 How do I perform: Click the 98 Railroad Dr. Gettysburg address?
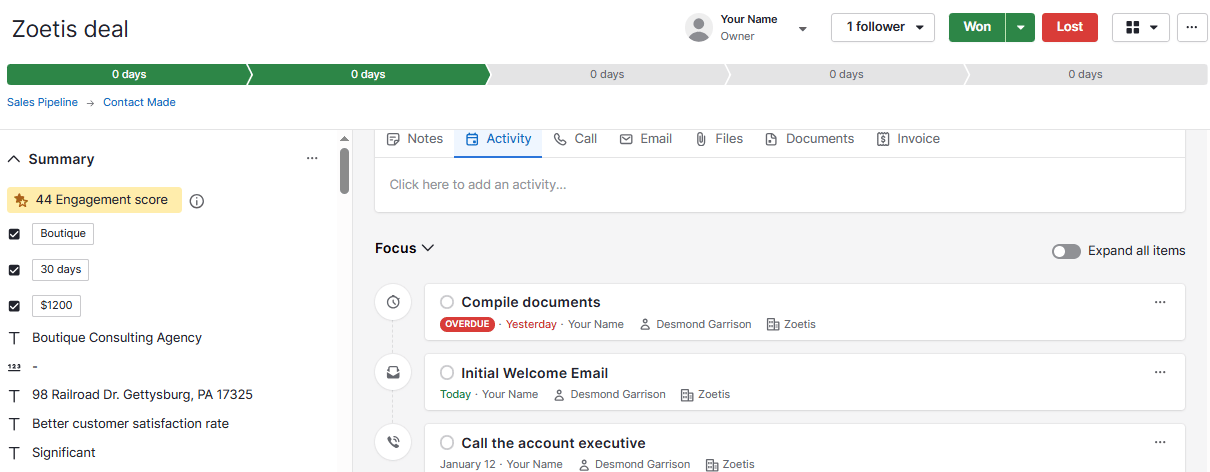pyautogui.click(x=142, y=395)
